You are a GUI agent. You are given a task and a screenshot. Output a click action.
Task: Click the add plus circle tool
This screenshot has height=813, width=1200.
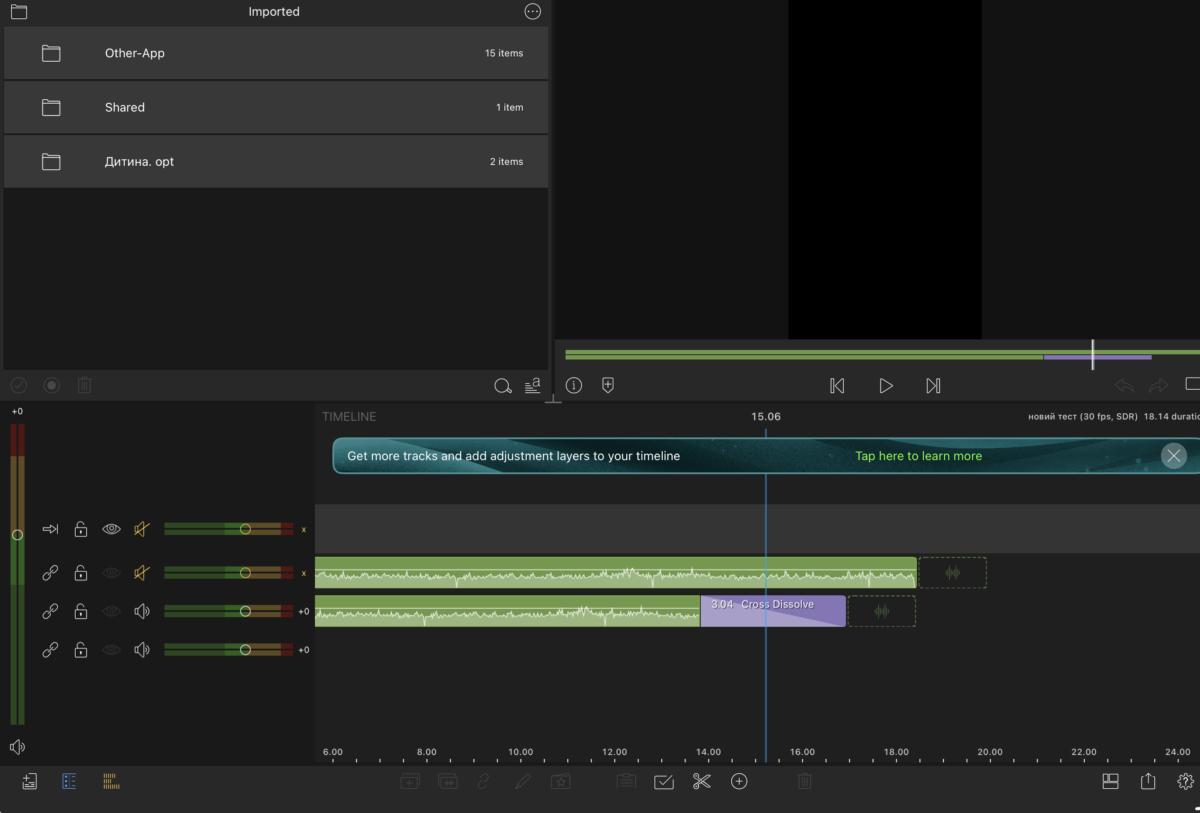click(739, 781)
